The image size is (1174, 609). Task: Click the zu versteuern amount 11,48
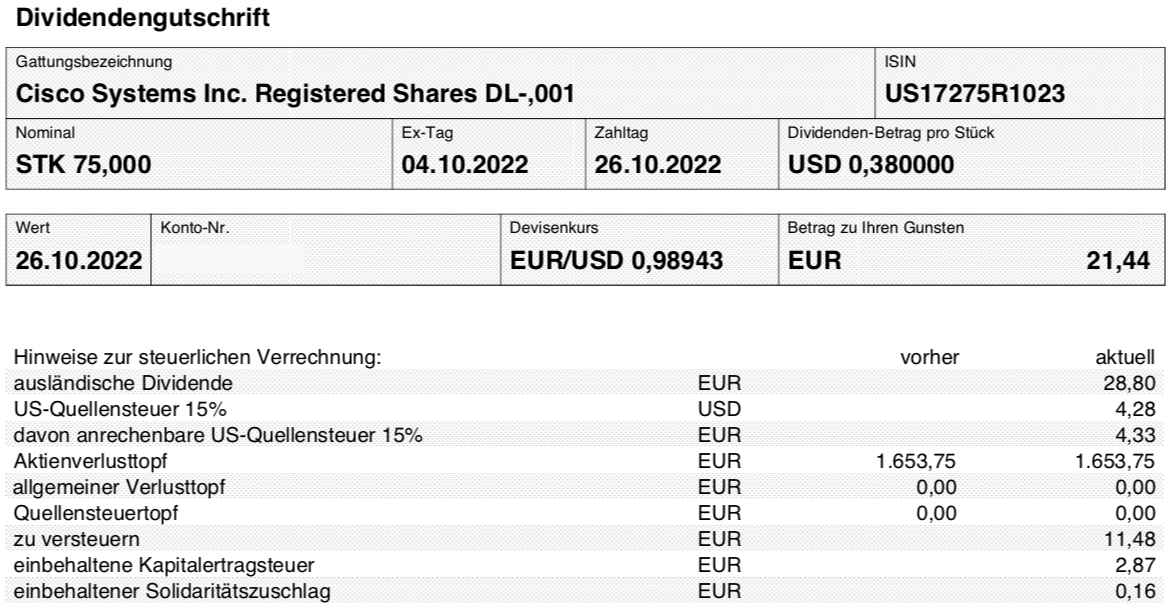1129,539
